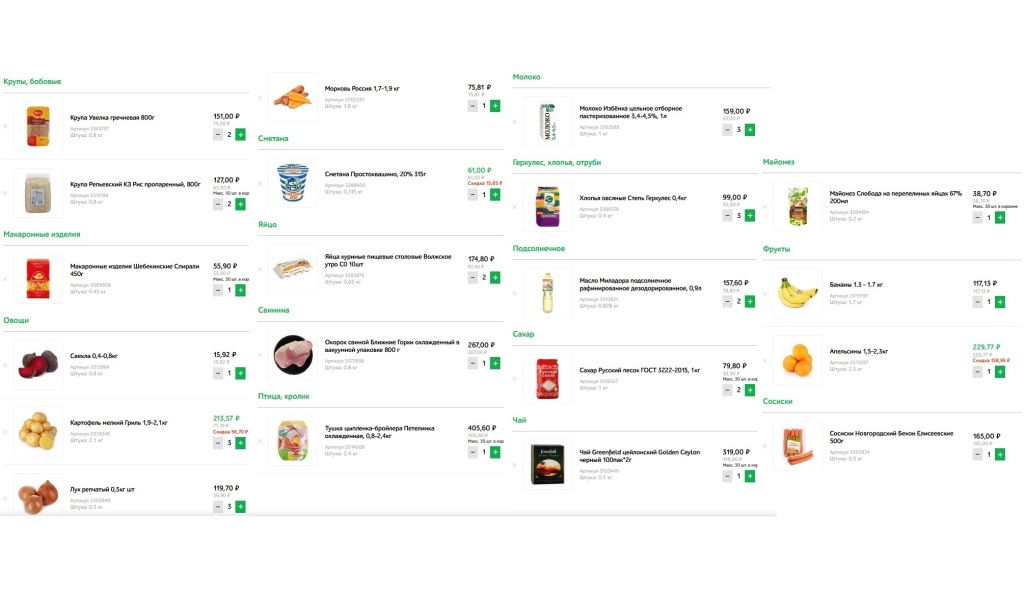
Task: Click Майонез category heading
Action: coord(778,162)
